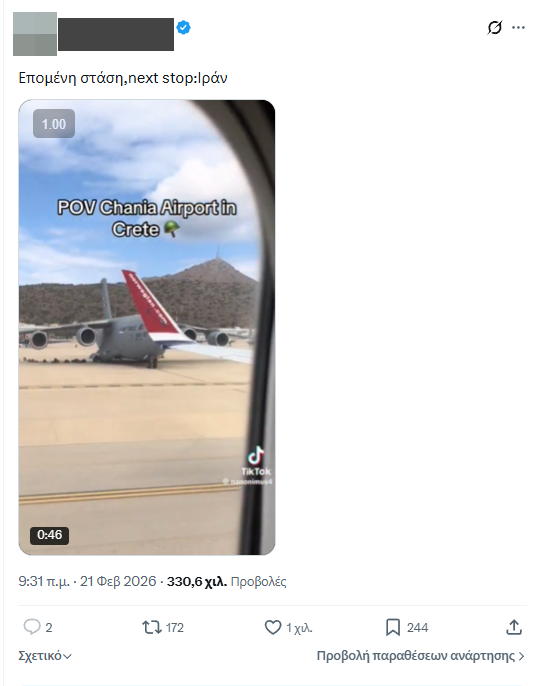Open the 9:31 π.μ. 21 Φεβ 2026 timestamp
536x686 pixels.
pos(87,581)
